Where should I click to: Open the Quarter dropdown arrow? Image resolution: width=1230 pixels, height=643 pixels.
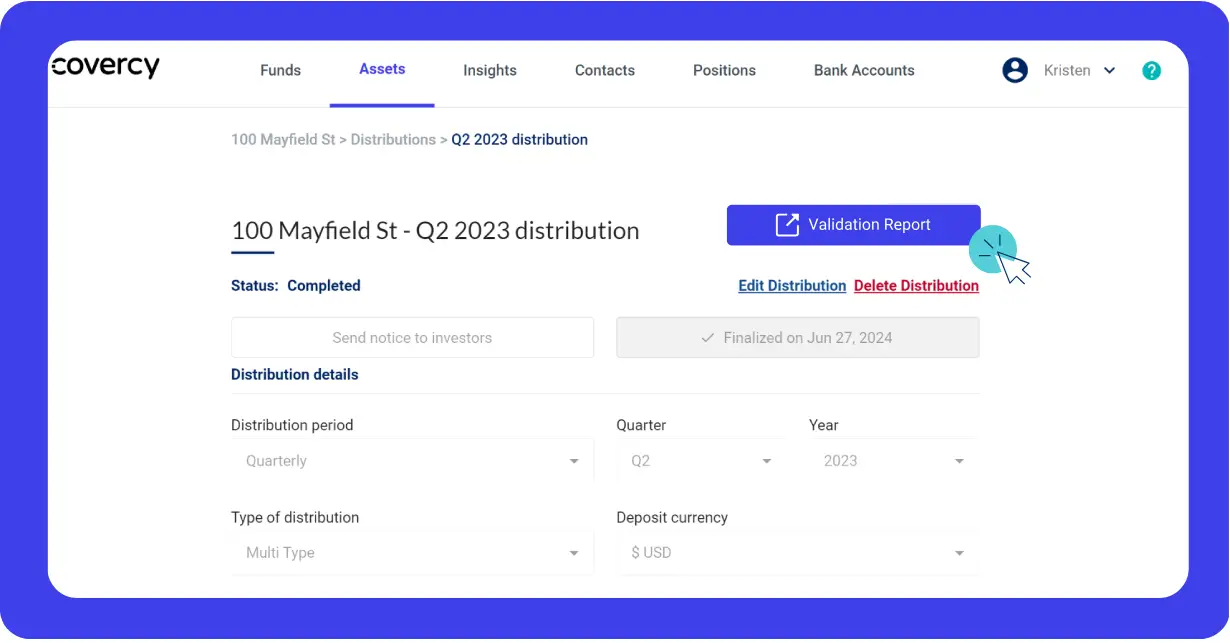(x=767, y=460)
